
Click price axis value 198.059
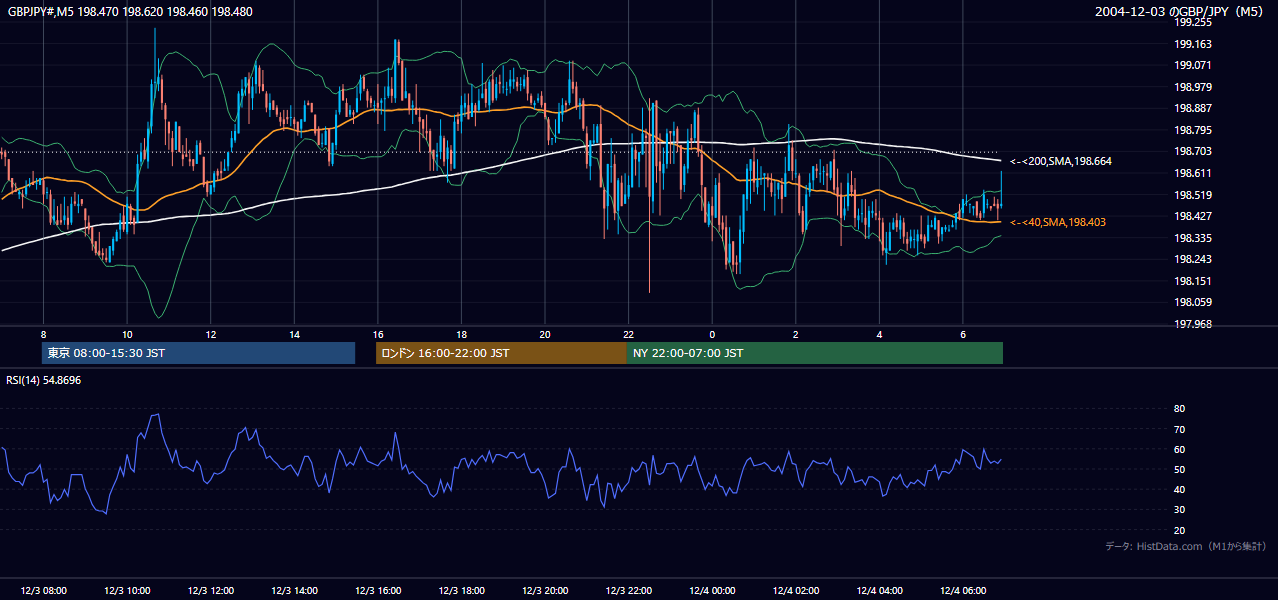point(1192,302)
